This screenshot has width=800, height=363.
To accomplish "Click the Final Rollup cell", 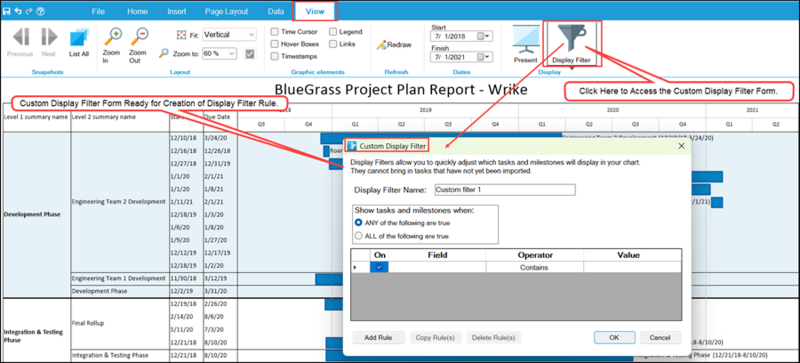I will coord(120,323).
